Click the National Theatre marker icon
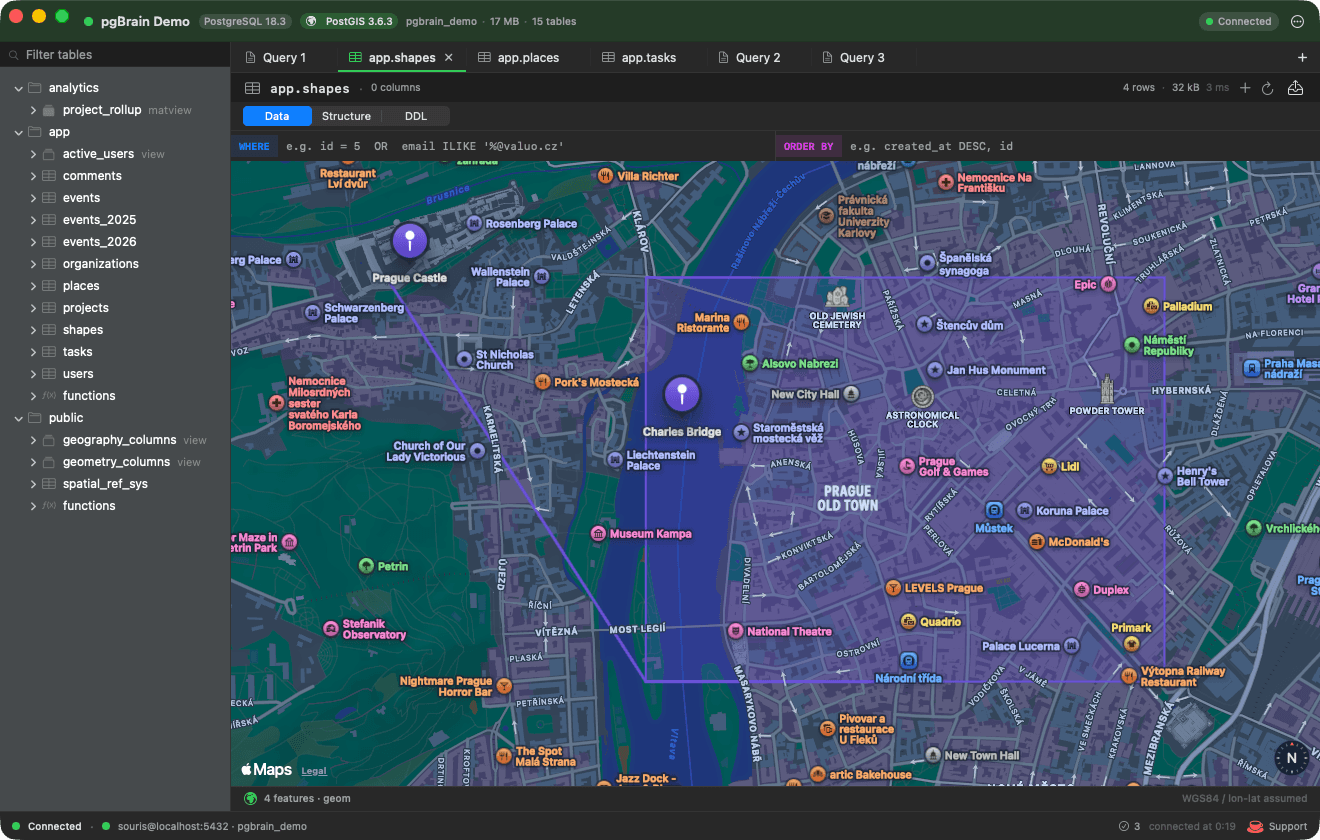Image resolution: width=1320 pixels, height=840 pixels. pos(736,631)
